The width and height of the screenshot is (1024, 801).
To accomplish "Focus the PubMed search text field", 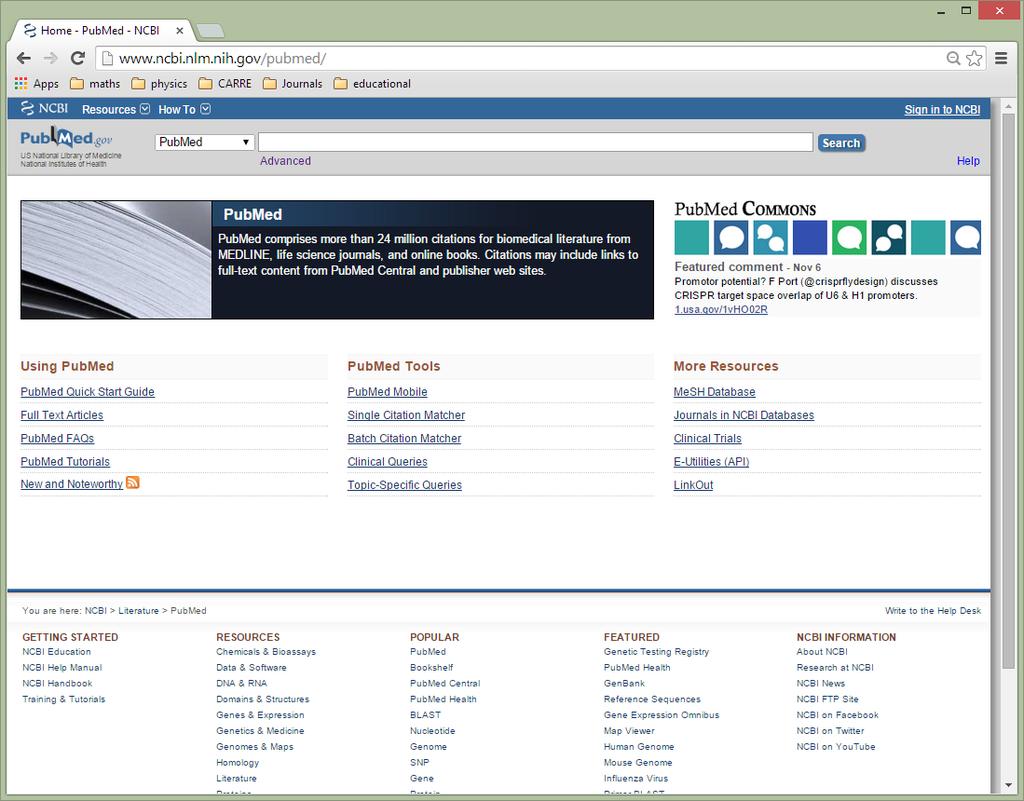I will click(536, 142).
